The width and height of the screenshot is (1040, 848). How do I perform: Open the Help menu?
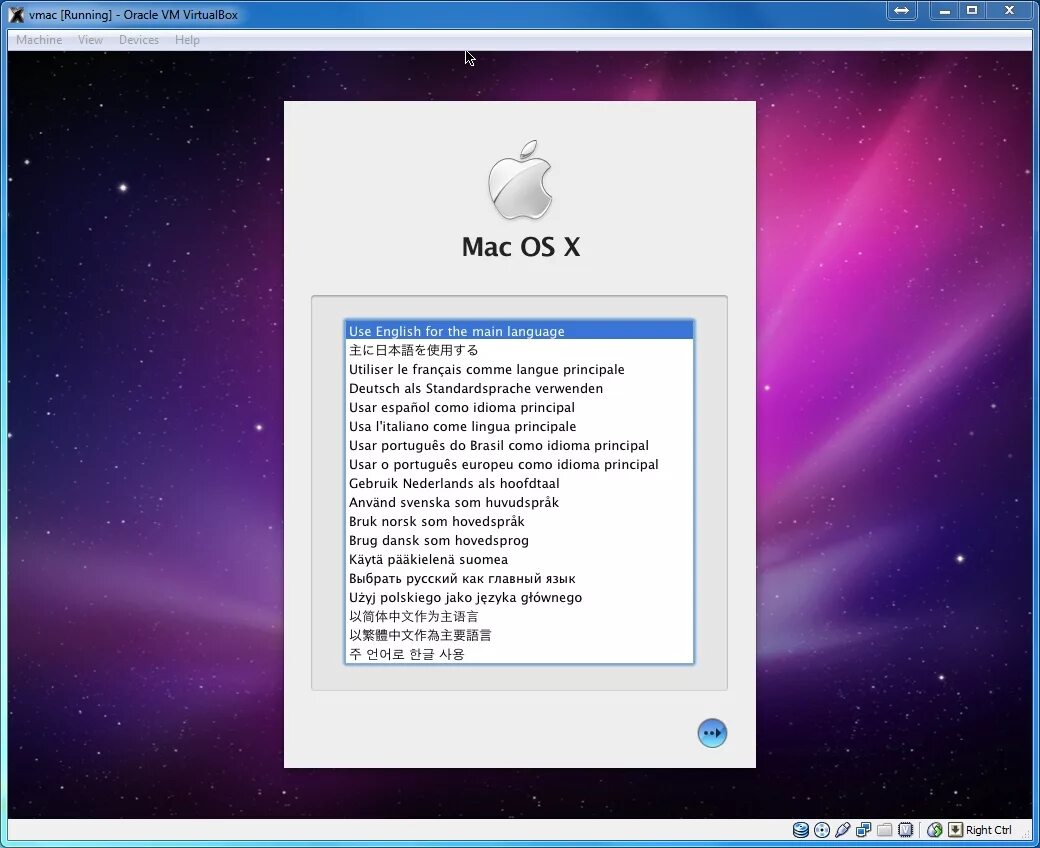pos(187,40)
